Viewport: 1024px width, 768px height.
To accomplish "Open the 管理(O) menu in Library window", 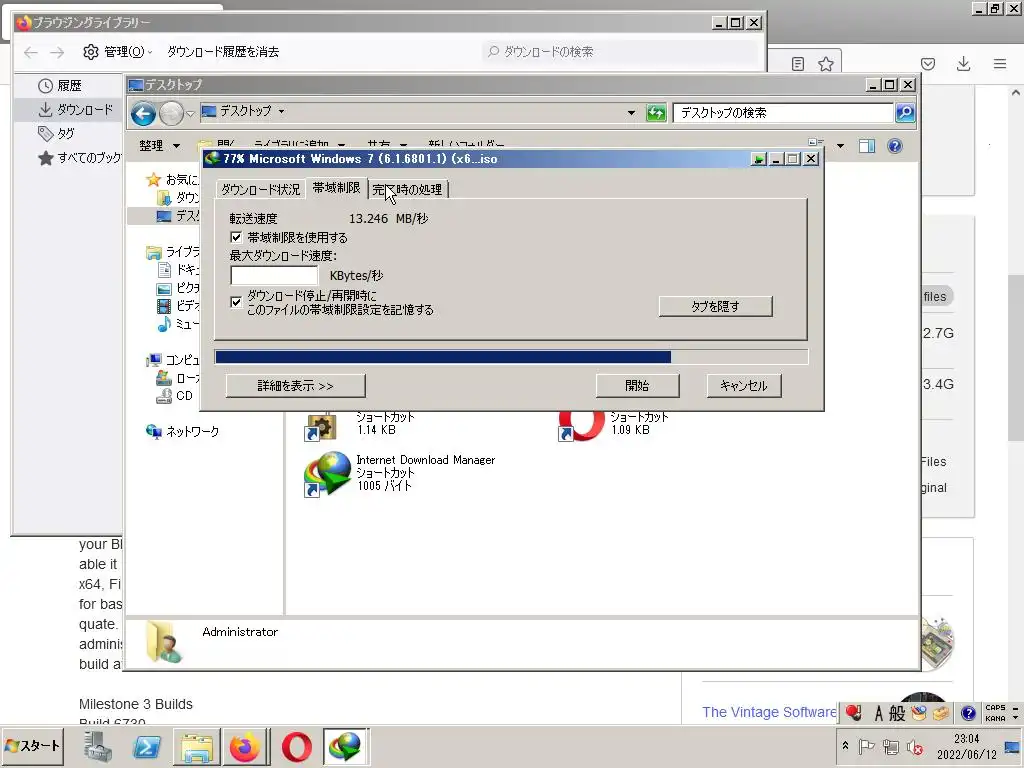I will click(118, 52).
